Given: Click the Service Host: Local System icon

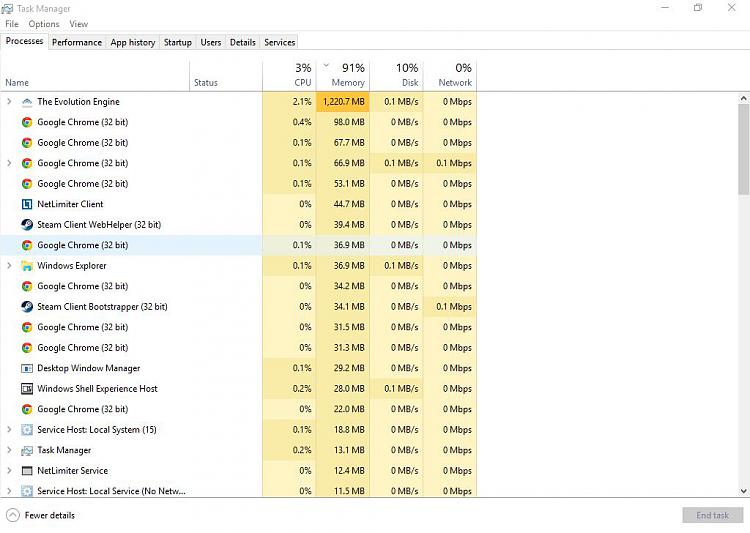Looking at the screenshot, I should 27,430.
